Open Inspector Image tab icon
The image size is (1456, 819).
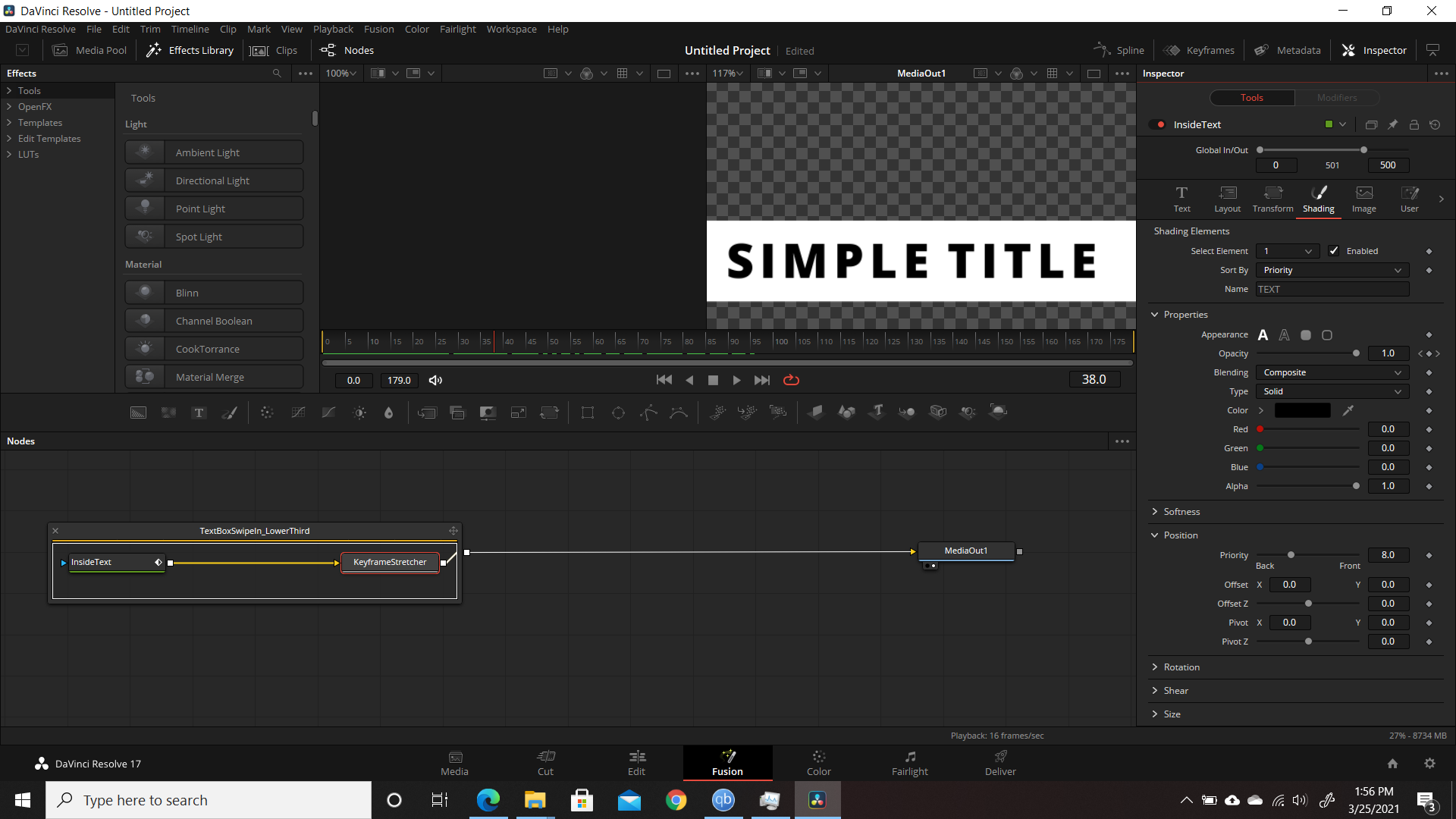[x=1363, y=199]
